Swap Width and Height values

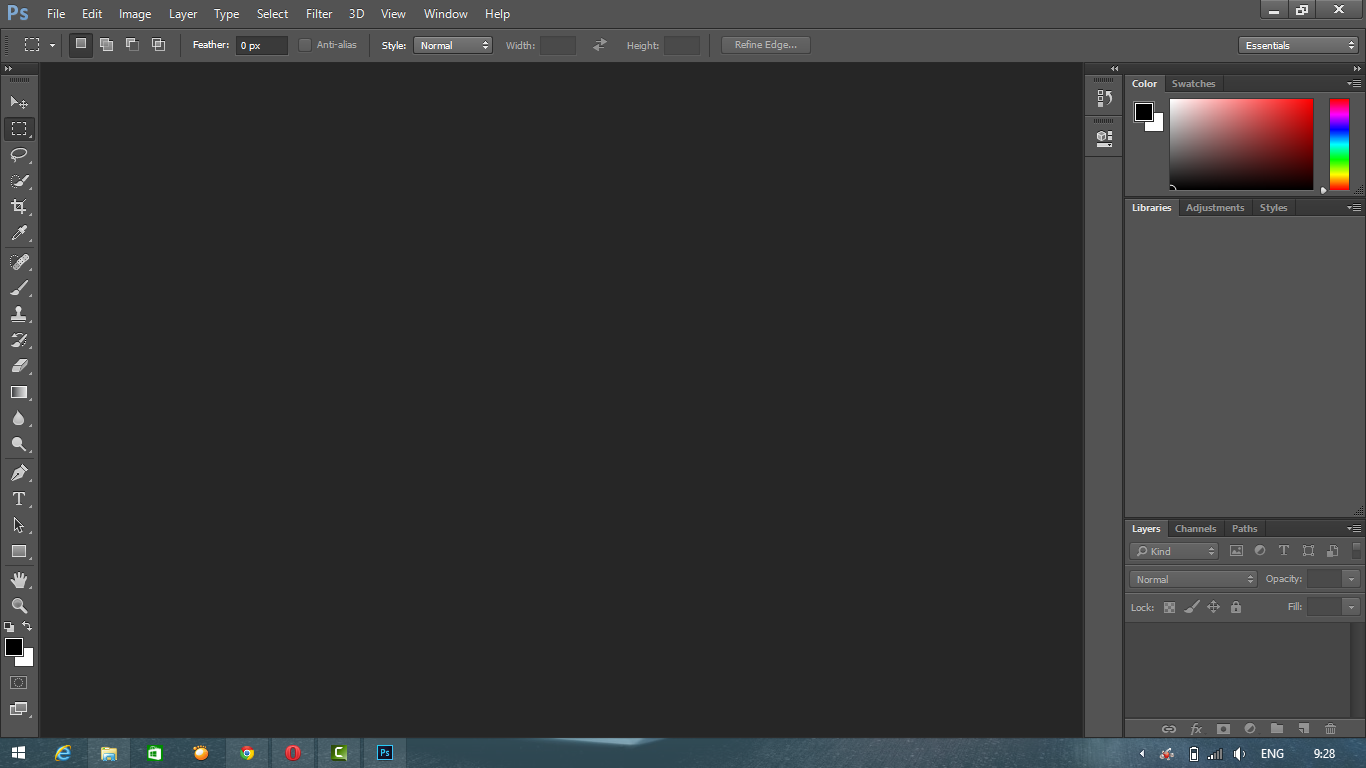600,45
